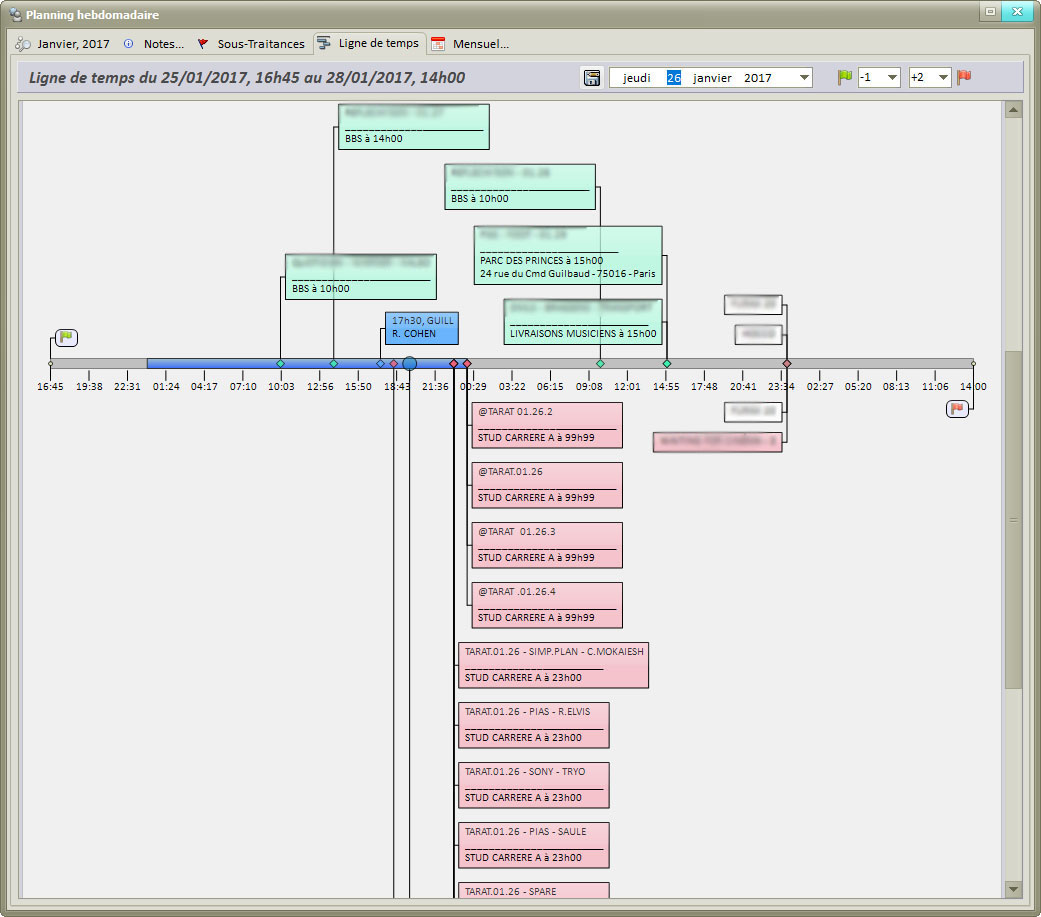Screen dimensions: 1041x917
Task: Select the TARAT.01.26 - SONY - TRYO card
Action: click(x=533, y=785)
